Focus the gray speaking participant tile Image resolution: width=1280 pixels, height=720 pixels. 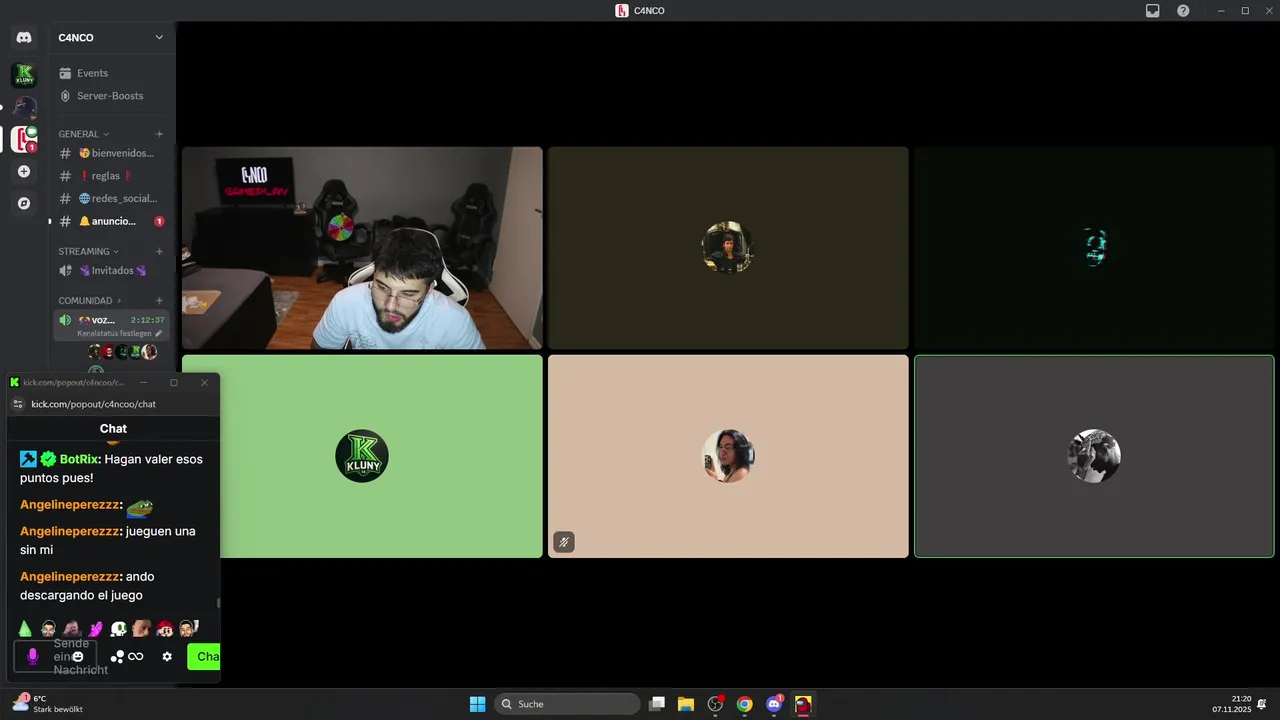(1094, 456)
